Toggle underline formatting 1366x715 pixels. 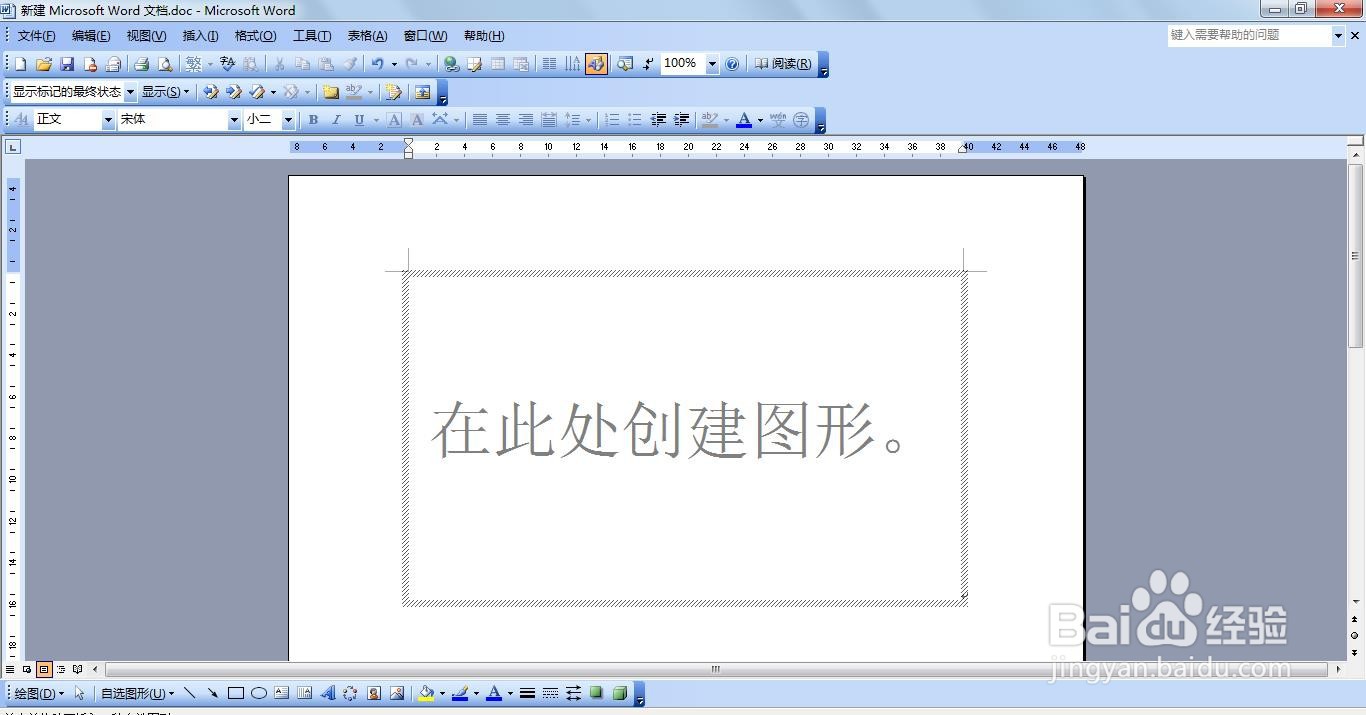click(359, 119)
